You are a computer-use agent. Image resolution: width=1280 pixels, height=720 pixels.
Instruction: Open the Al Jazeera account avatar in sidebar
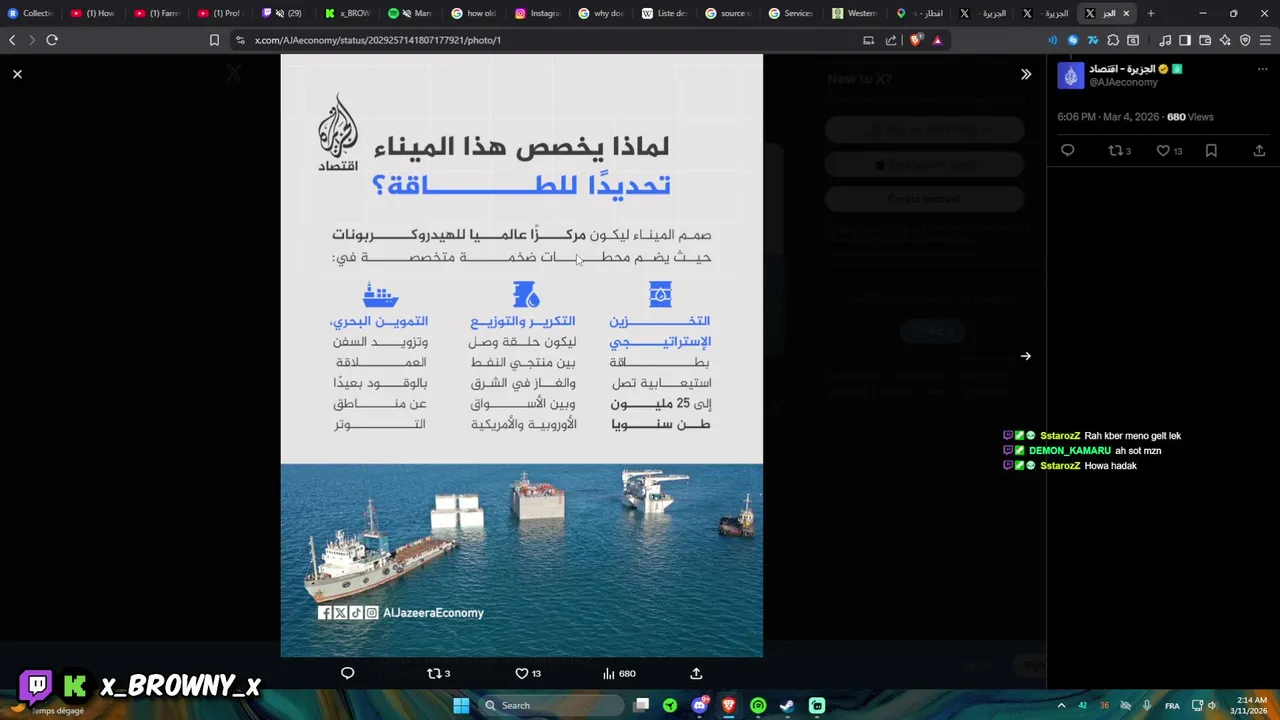(x=1070, y=75)
